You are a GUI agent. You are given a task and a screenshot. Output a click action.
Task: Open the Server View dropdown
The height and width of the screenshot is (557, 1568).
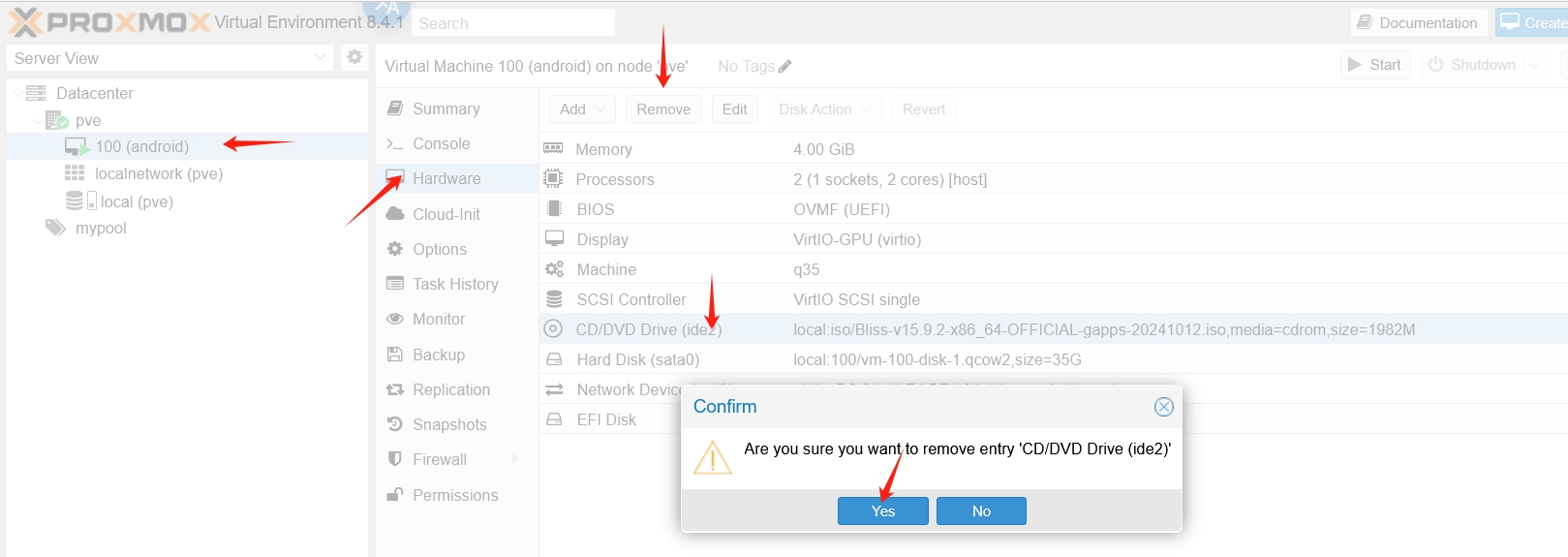(321, 58)
